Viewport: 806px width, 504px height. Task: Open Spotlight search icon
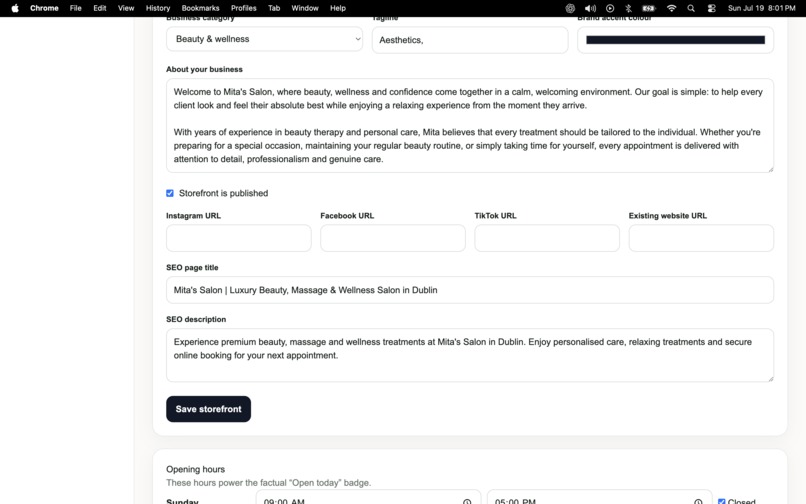click(x=691, y=8)
